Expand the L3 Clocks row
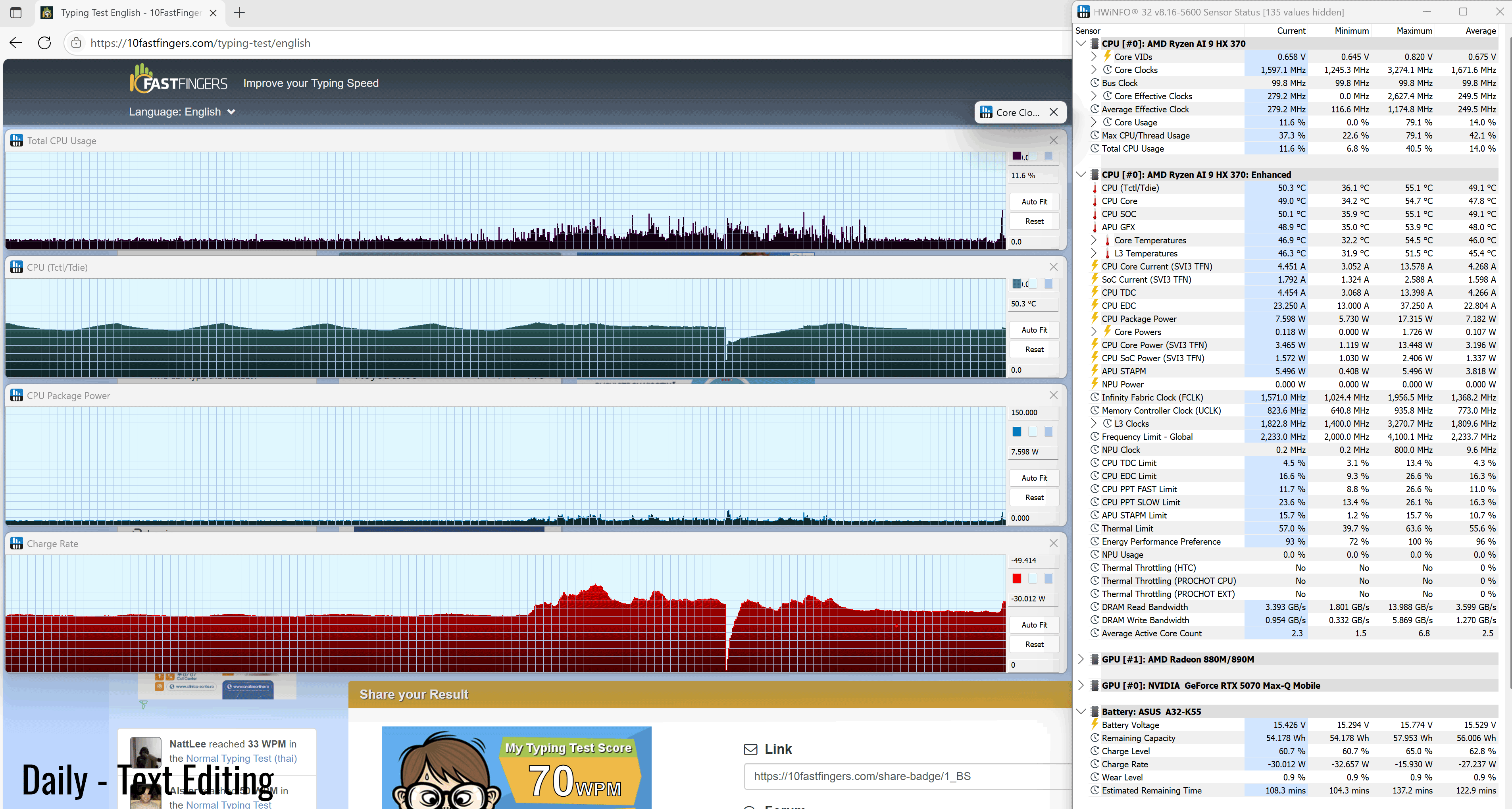 1093,423
